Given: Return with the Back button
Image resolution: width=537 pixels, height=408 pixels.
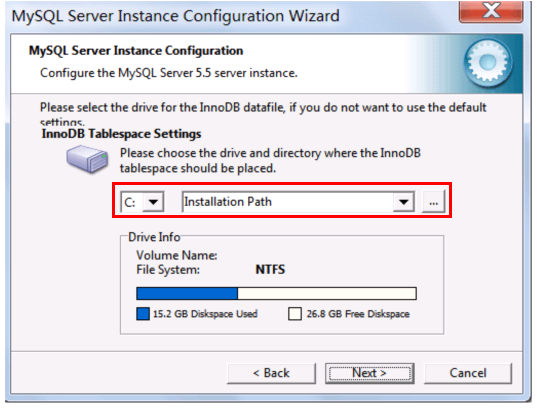Looking at the screenshot, I should tap(271, 373).
